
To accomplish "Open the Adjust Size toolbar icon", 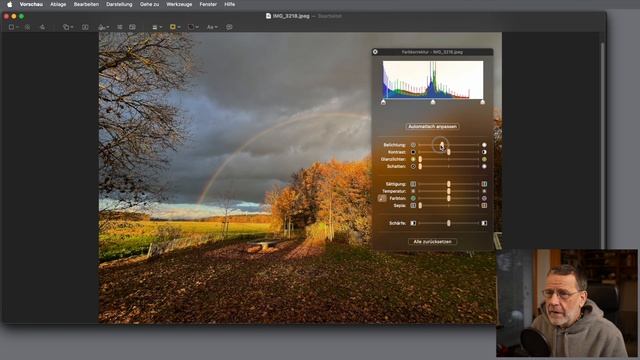I will coord(132,27).
